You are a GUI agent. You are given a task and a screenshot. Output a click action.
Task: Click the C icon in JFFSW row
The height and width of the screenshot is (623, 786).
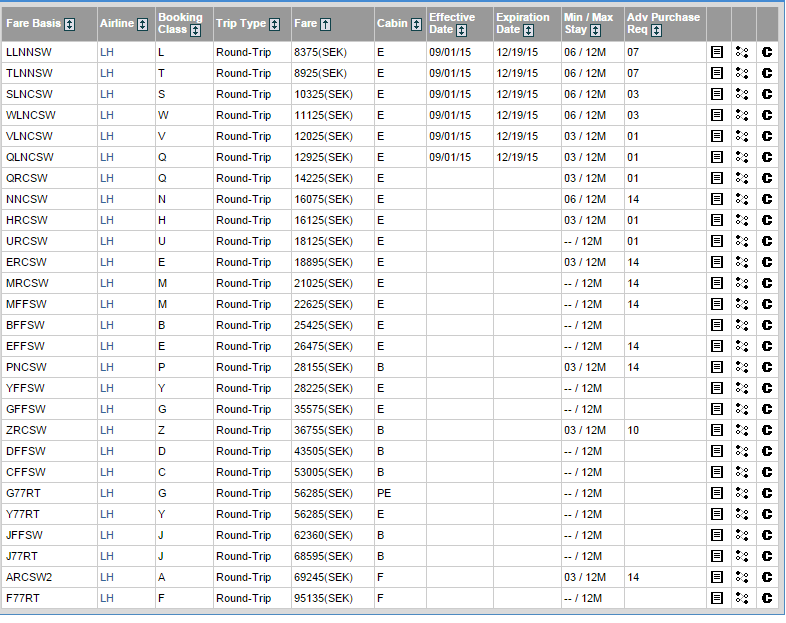(x=767, y=535)
